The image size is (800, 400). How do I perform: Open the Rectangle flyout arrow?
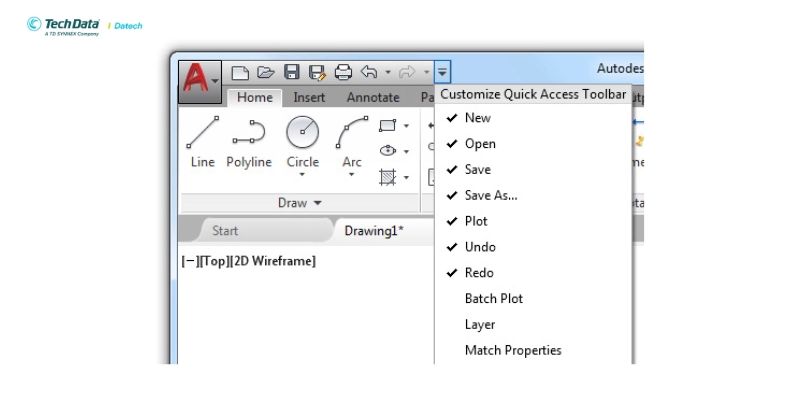point(407,126)
